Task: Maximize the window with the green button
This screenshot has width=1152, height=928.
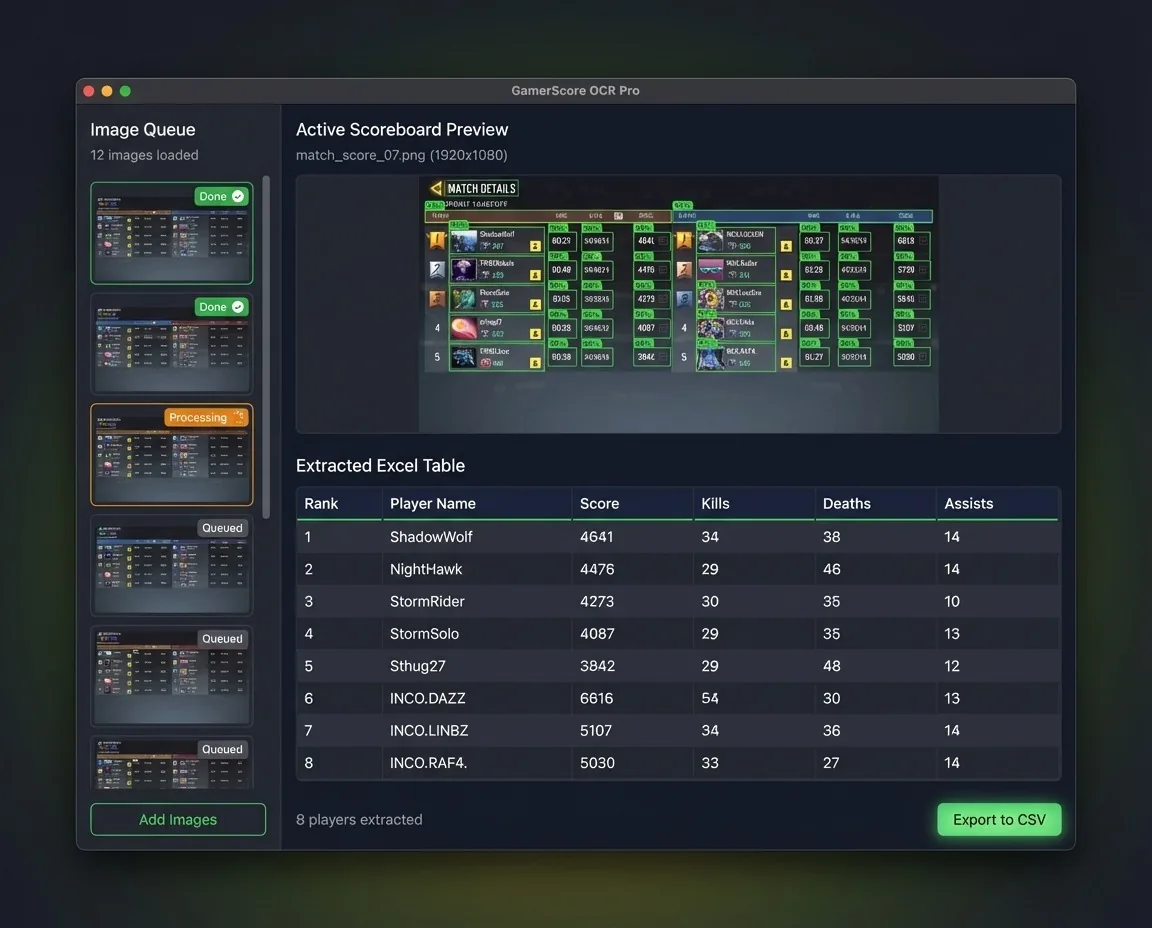Action: click(126, 91)
